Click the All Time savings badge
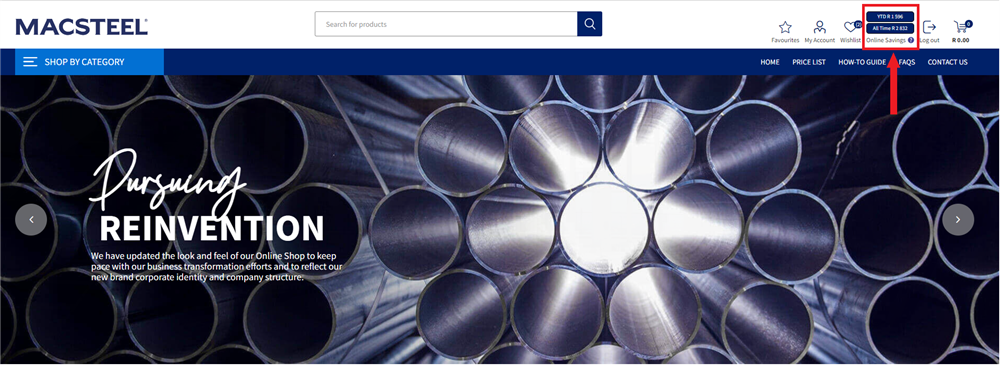Image resolution: width=1000 pixels, height=366 pixels. tap(890, 29)
